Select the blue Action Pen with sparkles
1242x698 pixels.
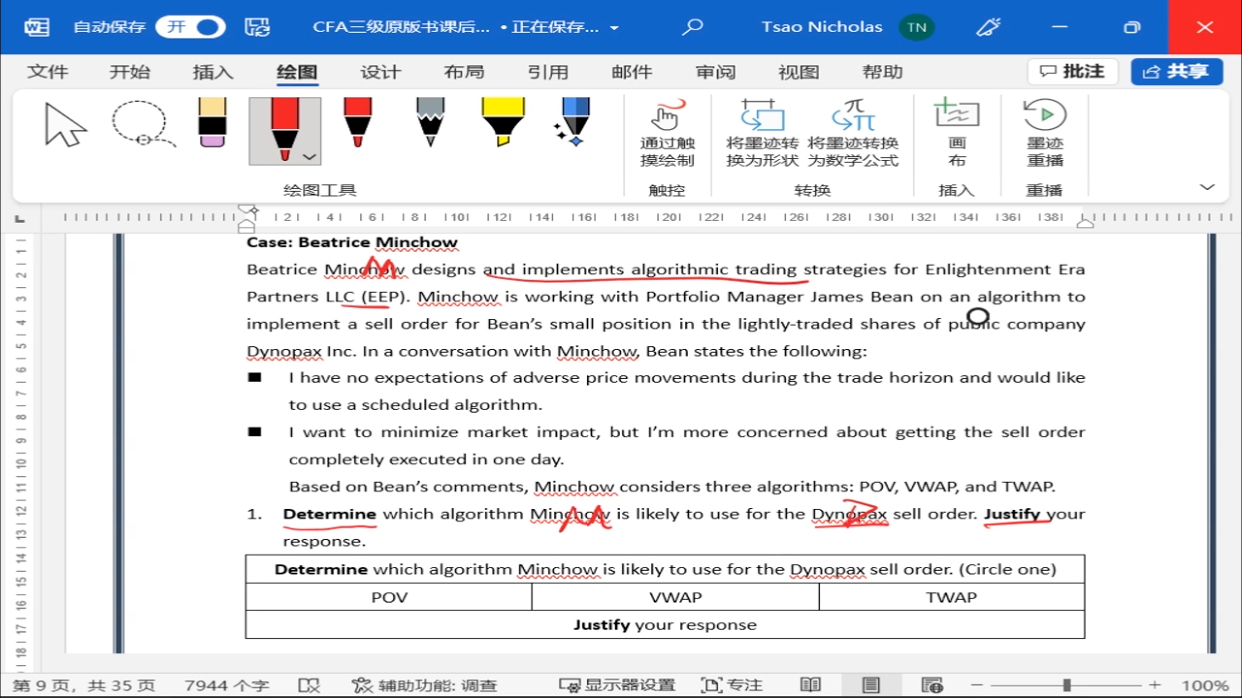tap(574, 124)
